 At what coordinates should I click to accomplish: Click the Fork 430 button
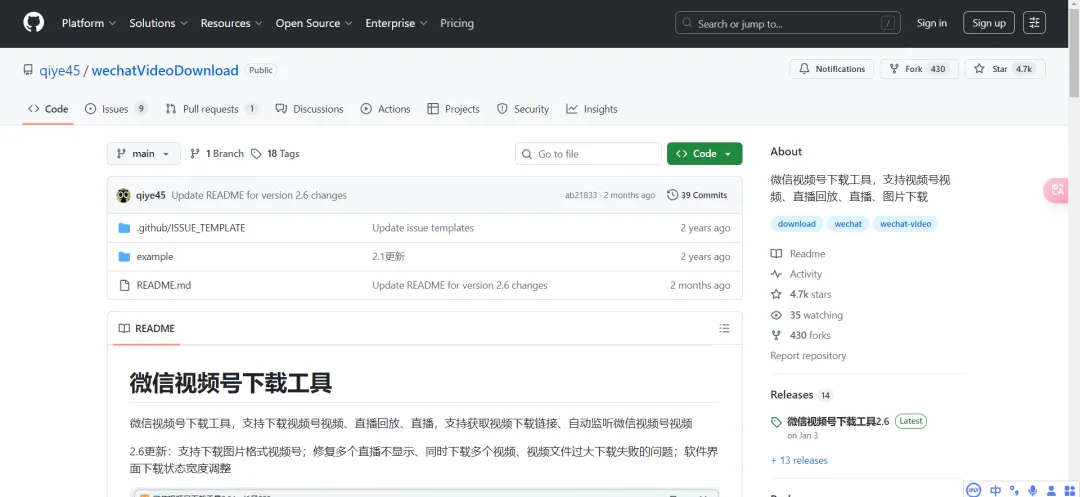(x=919, y=69)
